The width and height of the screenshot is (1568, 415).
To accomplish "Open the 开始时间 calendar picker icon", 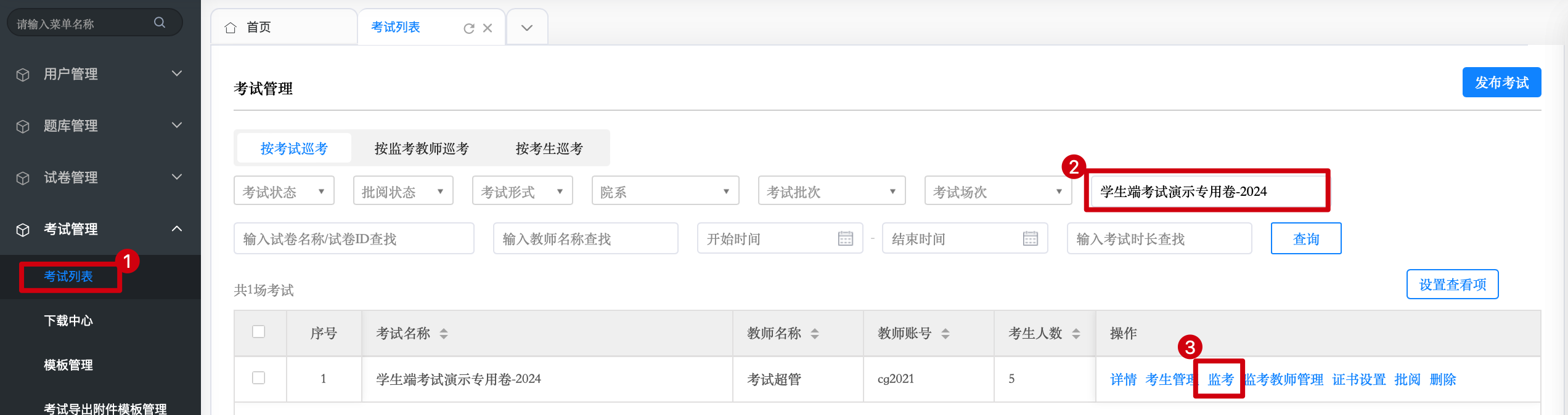I will [x=846, y=239].
